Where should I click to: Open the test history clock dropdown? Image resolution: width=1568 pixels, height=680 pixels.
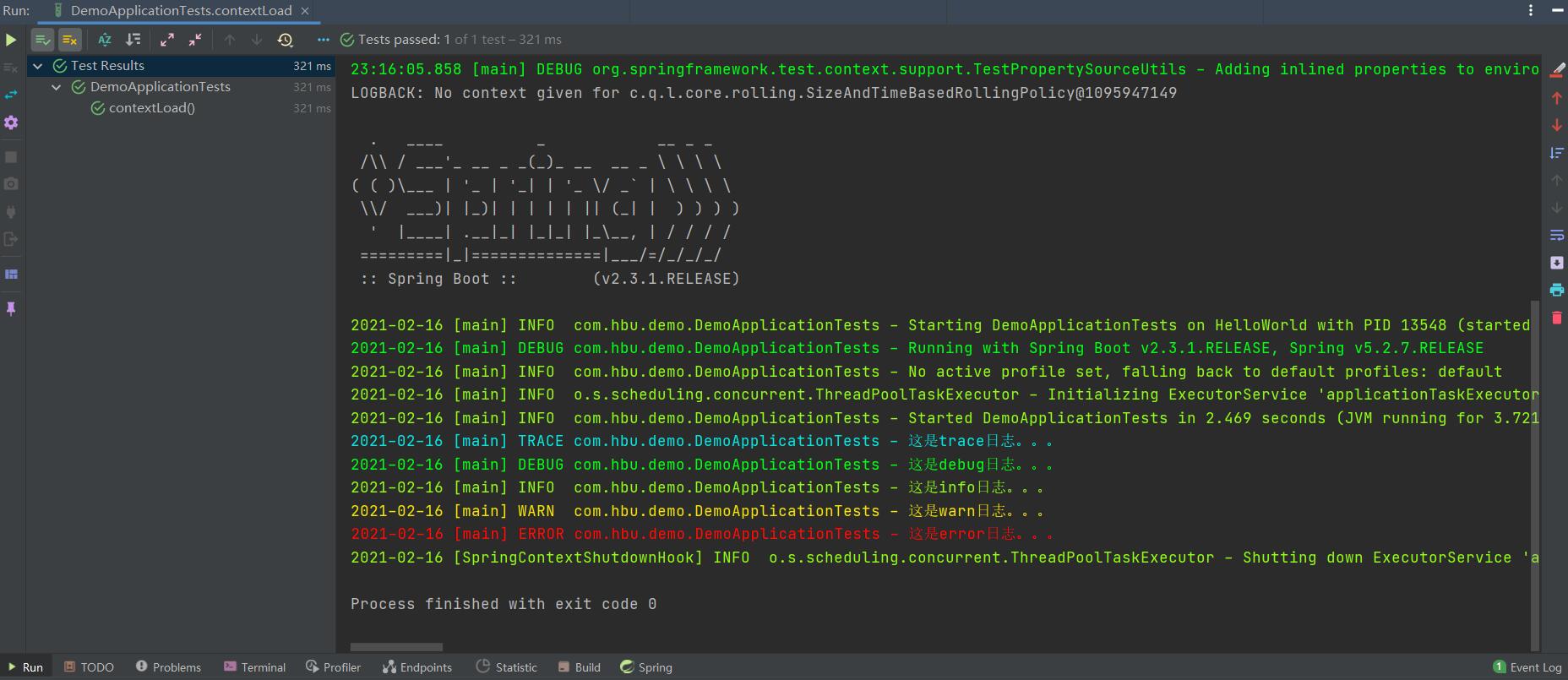tap(286, 40)
